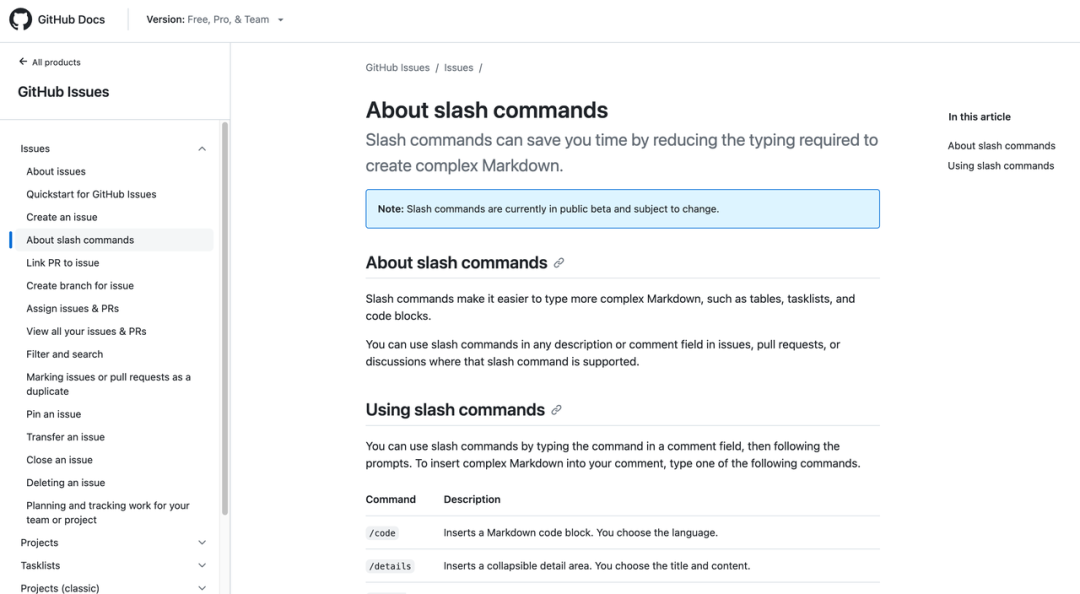Jump to Using slash commands in article outline
The height and width of the screenshot is (594, 1080).
coord(1000,166)
